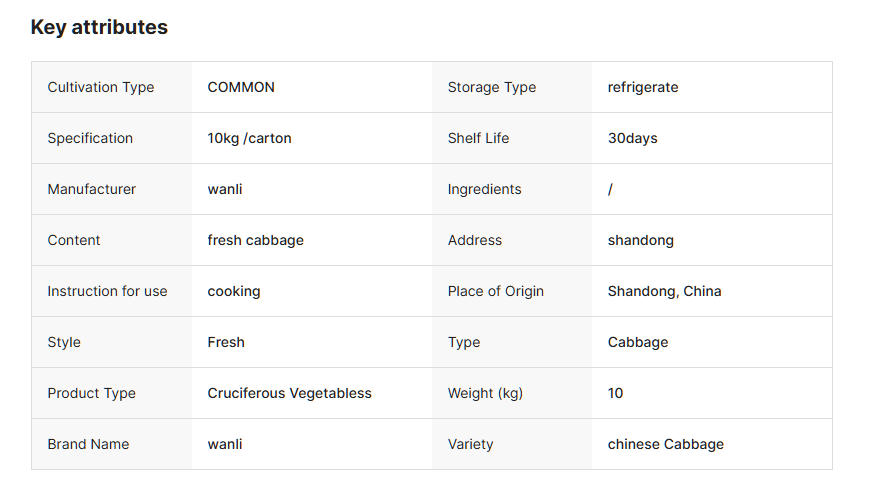Screen dimensions: 882x494
Task: Select the Cultivation Type label
Action: (x=101, y=87)
